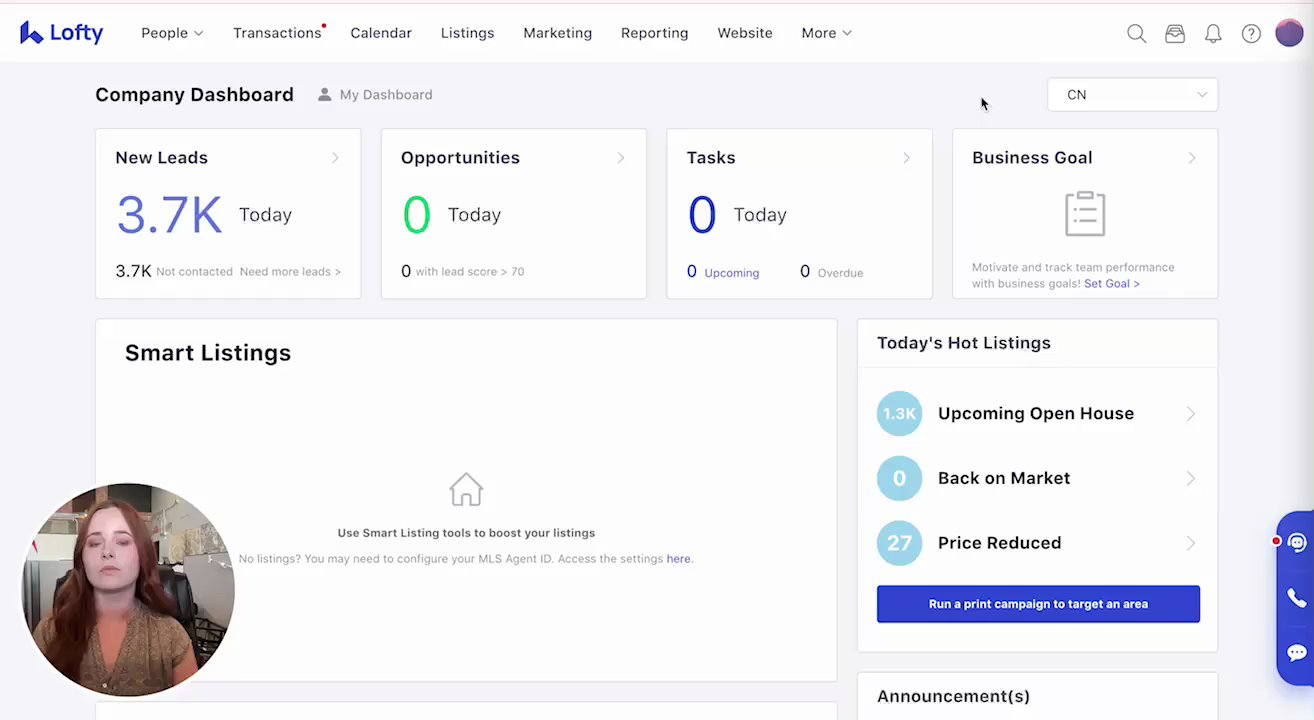Expand the Upcoming Open House row

pyautogui.click(x=1037, y=414)
